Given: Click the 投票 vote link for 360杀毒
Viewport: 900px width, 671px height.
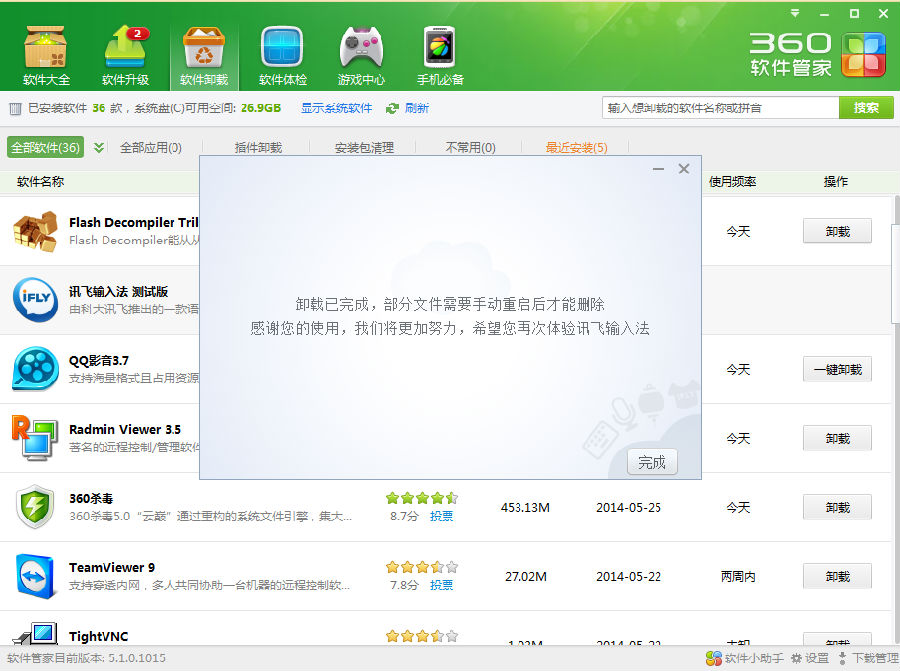Looking at the screenshot, I should click(441, 516).
